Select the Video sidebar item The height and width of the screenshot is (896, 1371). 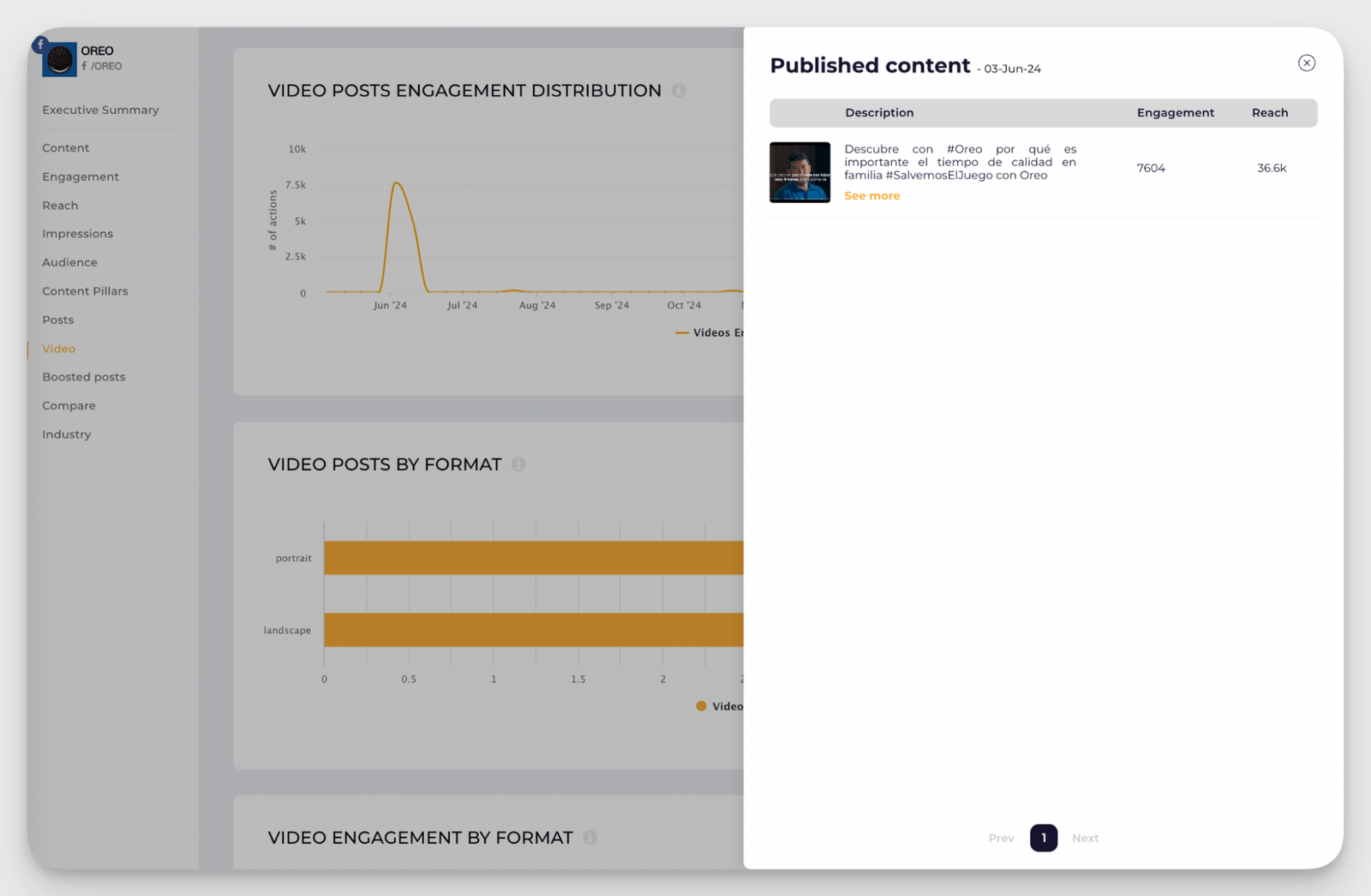coord(58,349)
